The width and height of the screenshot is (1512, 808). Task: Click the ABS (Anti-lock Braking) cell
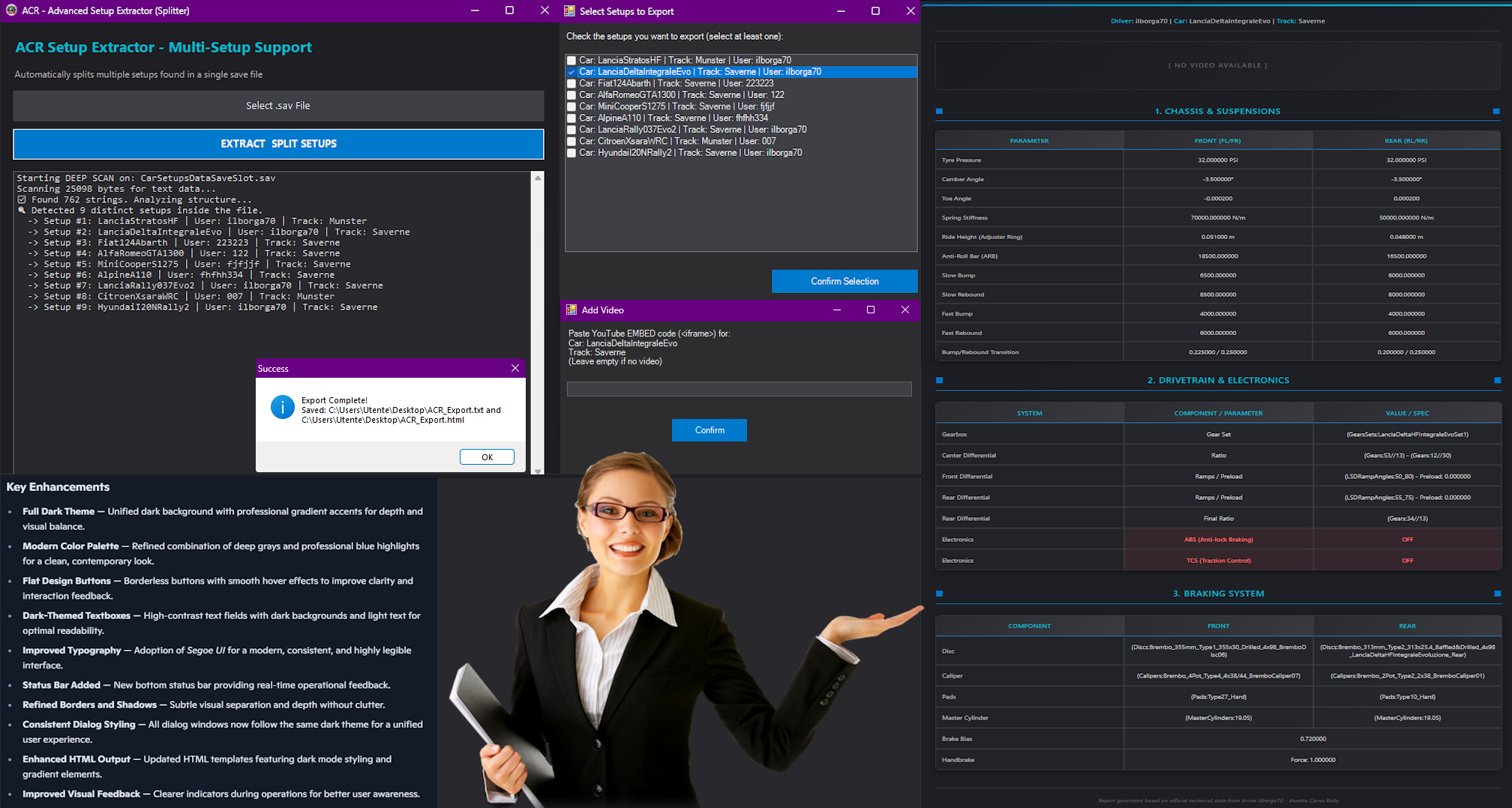click(1218, 540)
